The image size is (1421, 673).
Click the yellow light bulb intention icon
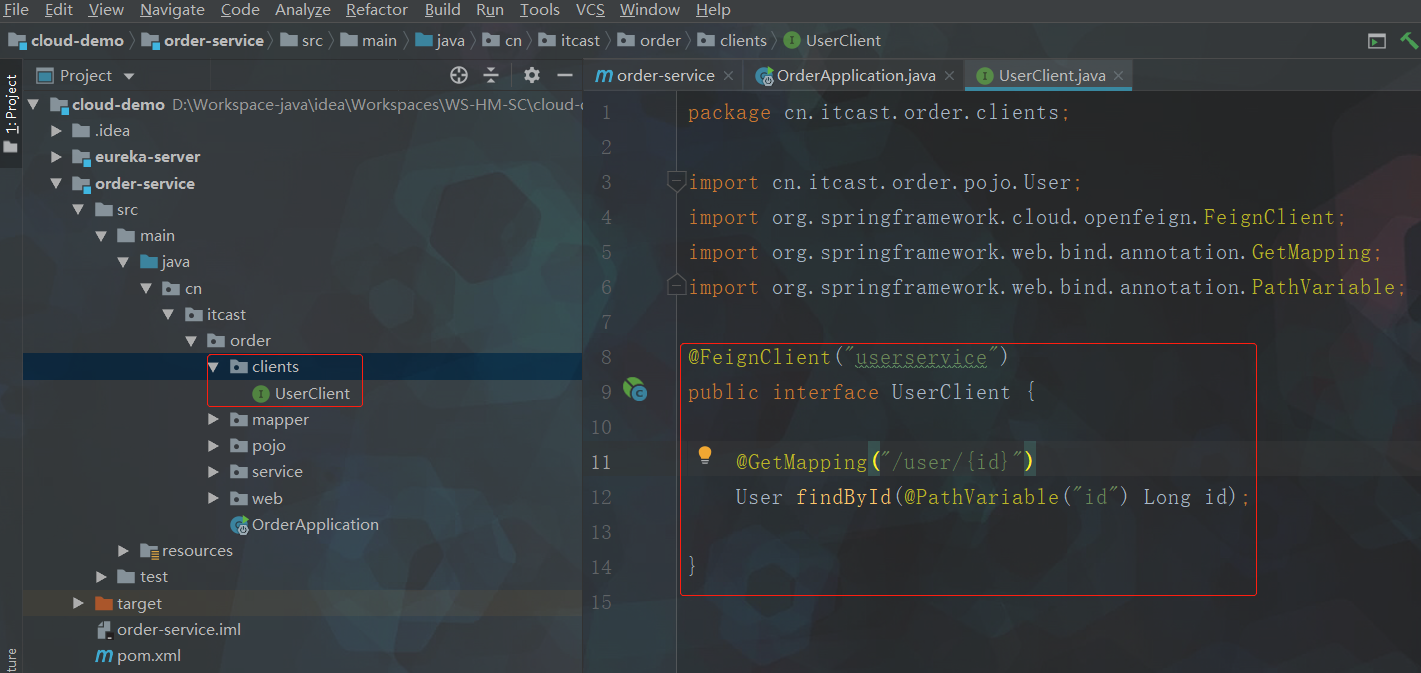pos(705,456)
